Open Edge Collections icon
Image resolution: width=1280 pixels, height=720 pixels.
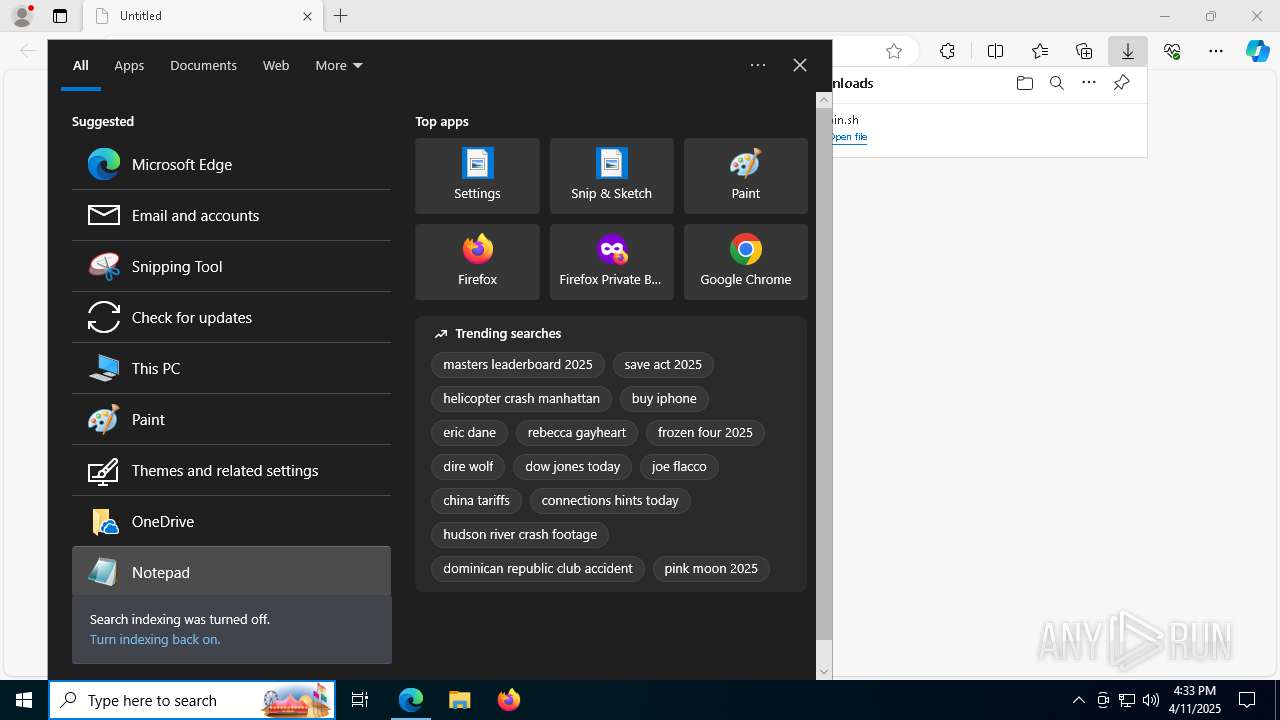[x=1084, y=51]
